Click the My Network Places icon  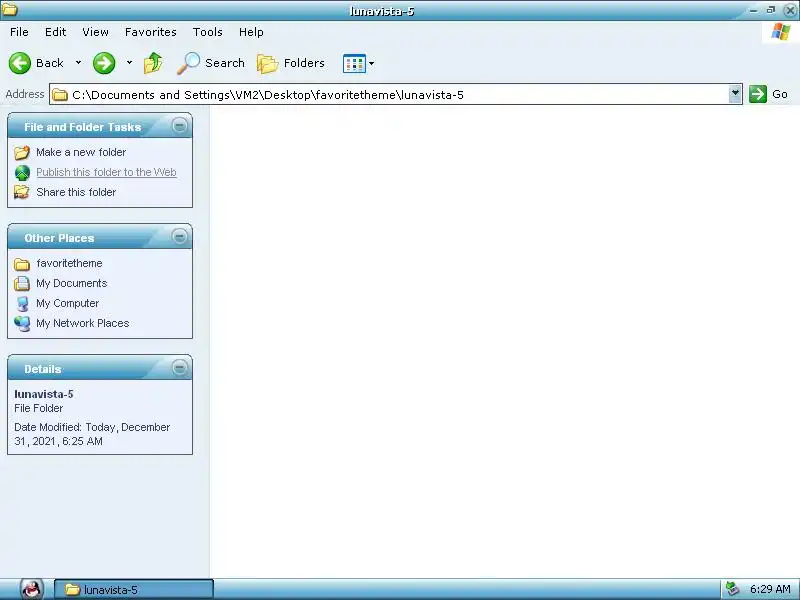click(x=22, y=323)
